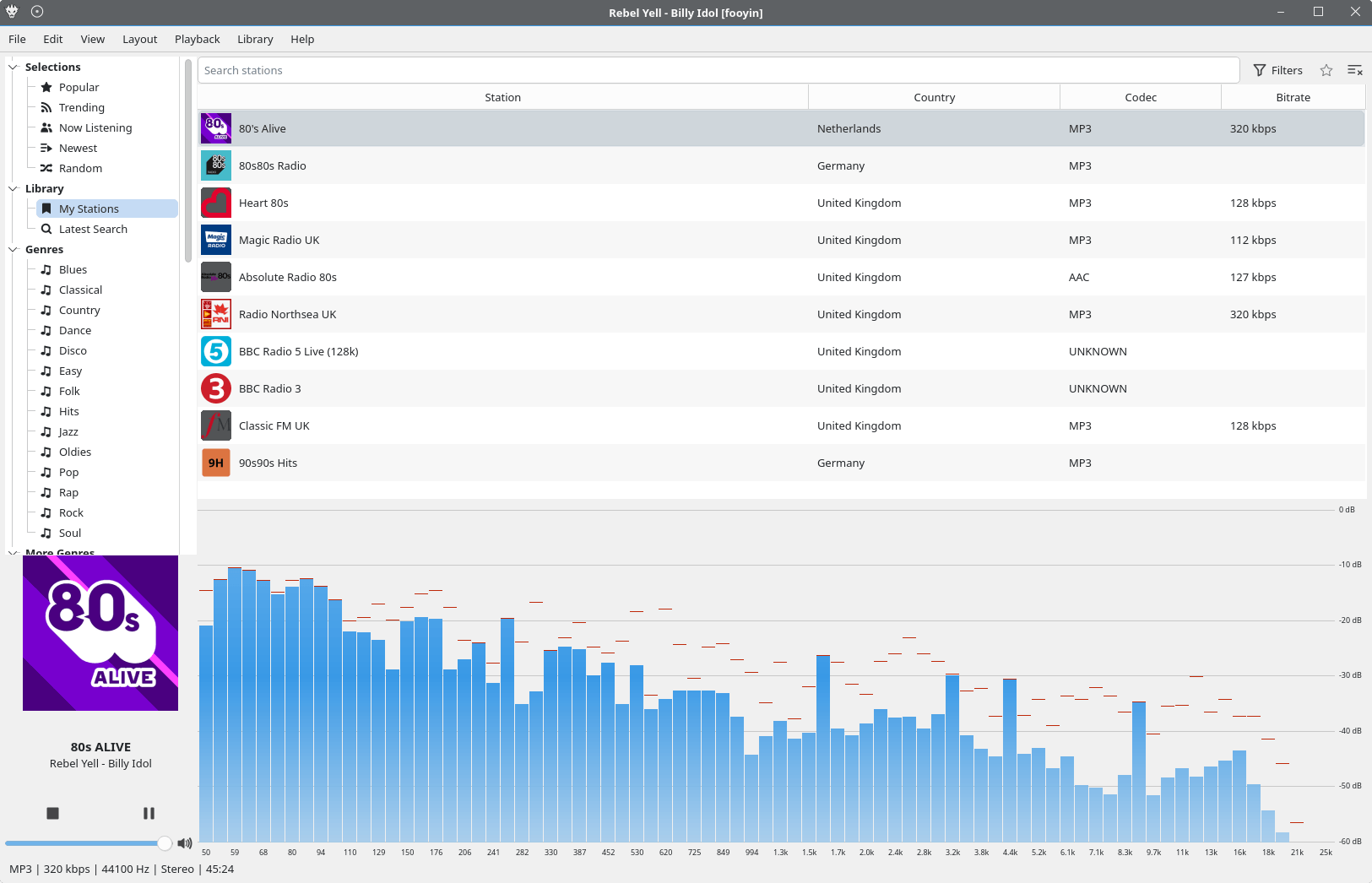1372x883 pixels.
Task: Click the Rock genre music note icon
Action: (46, 512)
